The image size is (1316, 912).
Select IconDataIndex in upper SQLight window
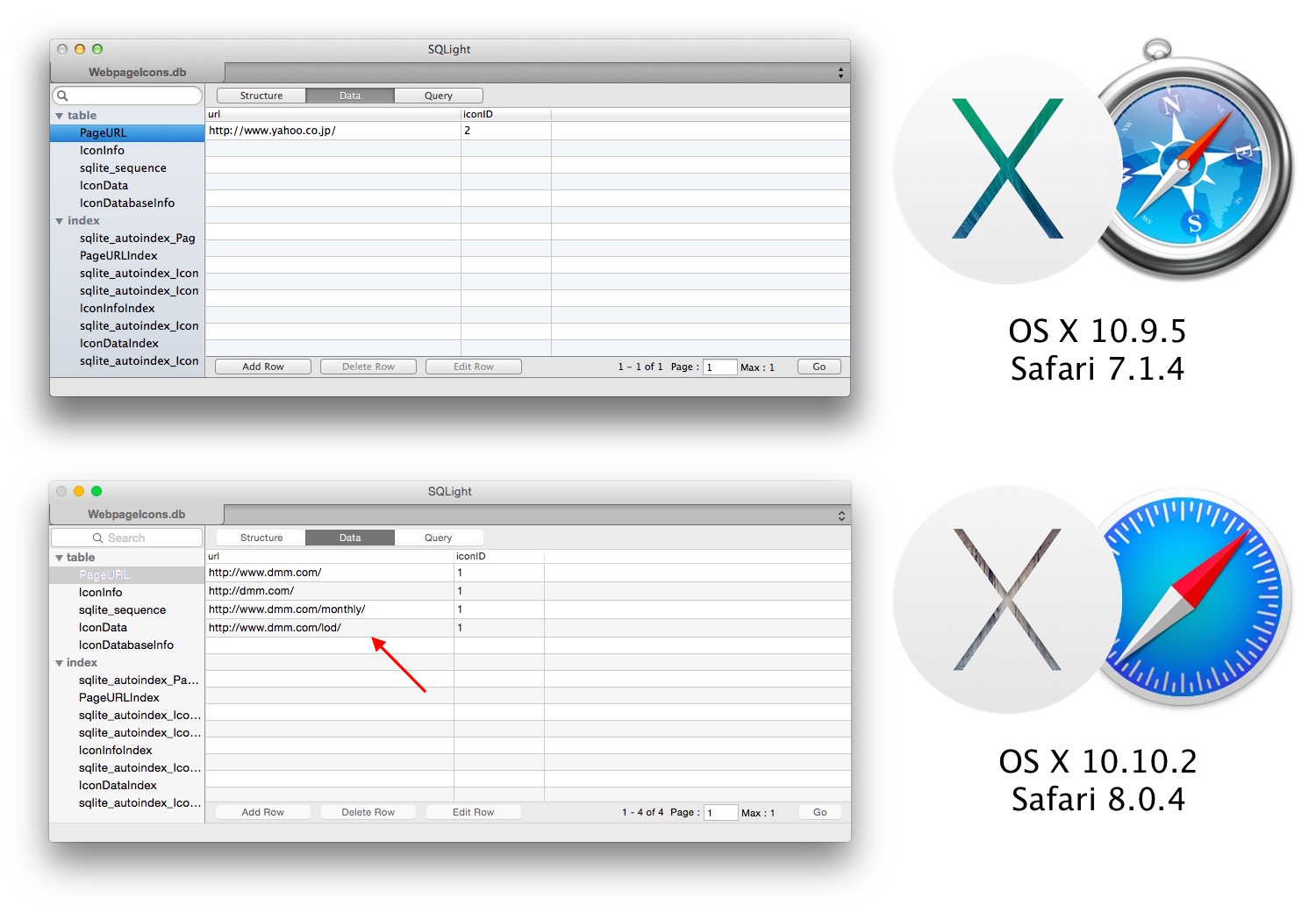[127, 344]
